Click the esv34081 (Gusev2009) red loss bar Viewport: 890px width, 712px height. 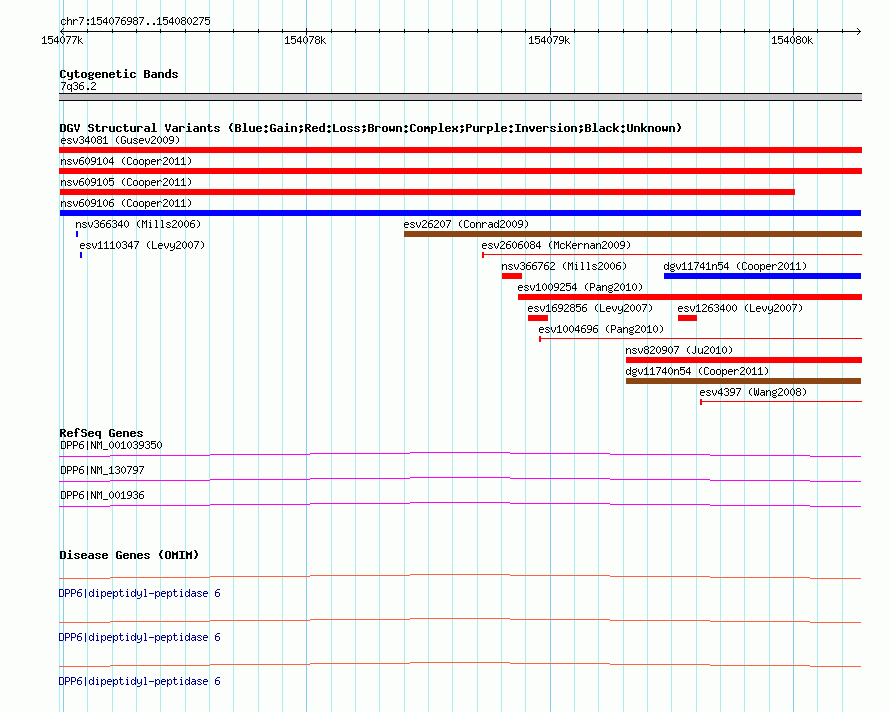(460, 150)
